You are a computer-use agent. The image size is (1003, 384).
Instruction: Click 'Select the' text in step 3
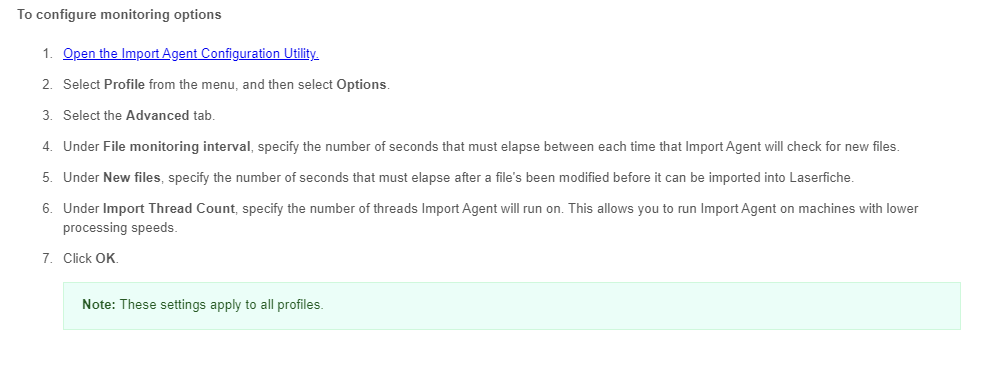tap(92, 116)
